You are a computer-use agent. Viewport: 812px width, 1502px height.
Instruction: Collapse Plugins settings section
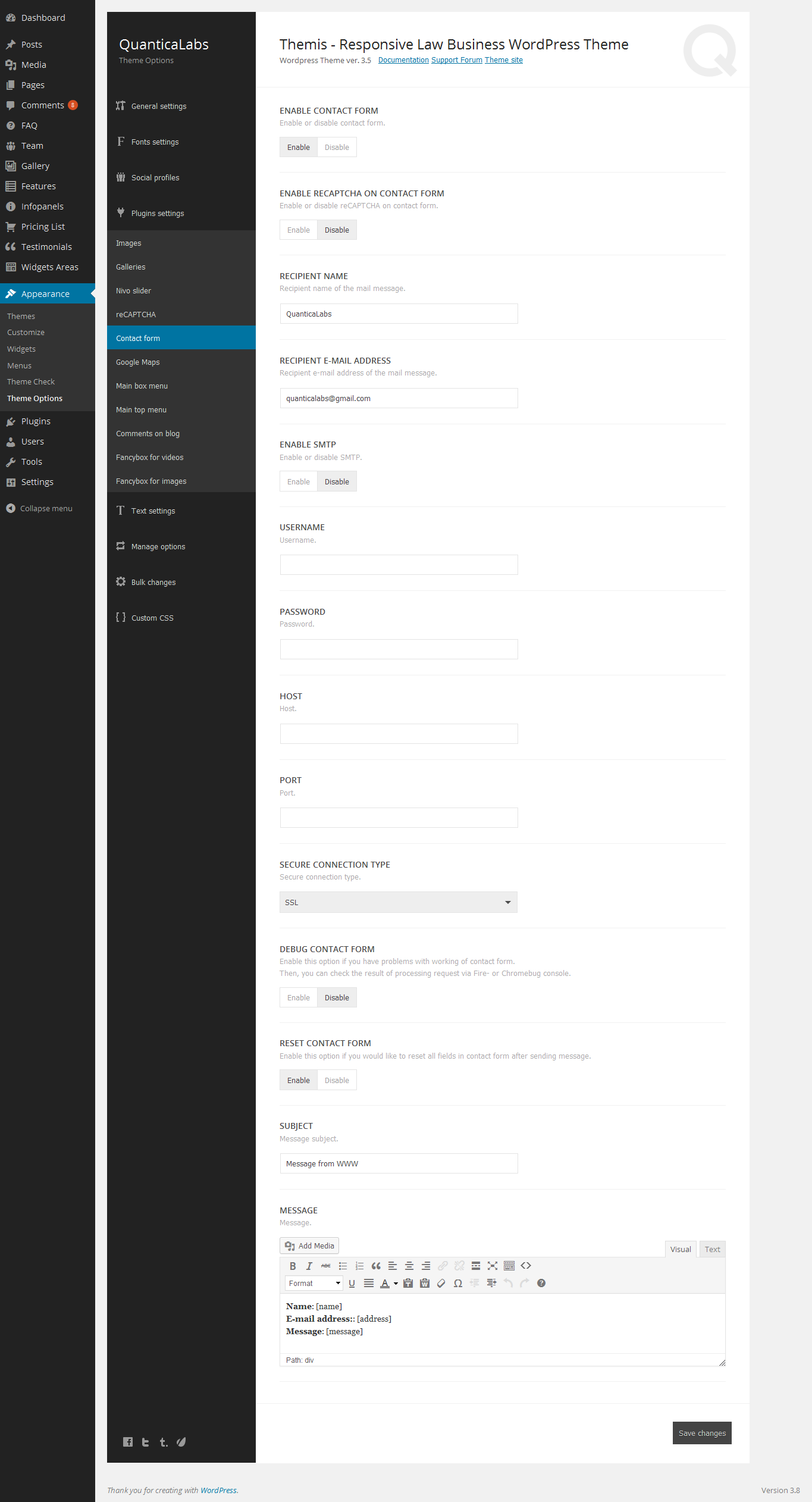pyautogui.click(x=181, y=213)
